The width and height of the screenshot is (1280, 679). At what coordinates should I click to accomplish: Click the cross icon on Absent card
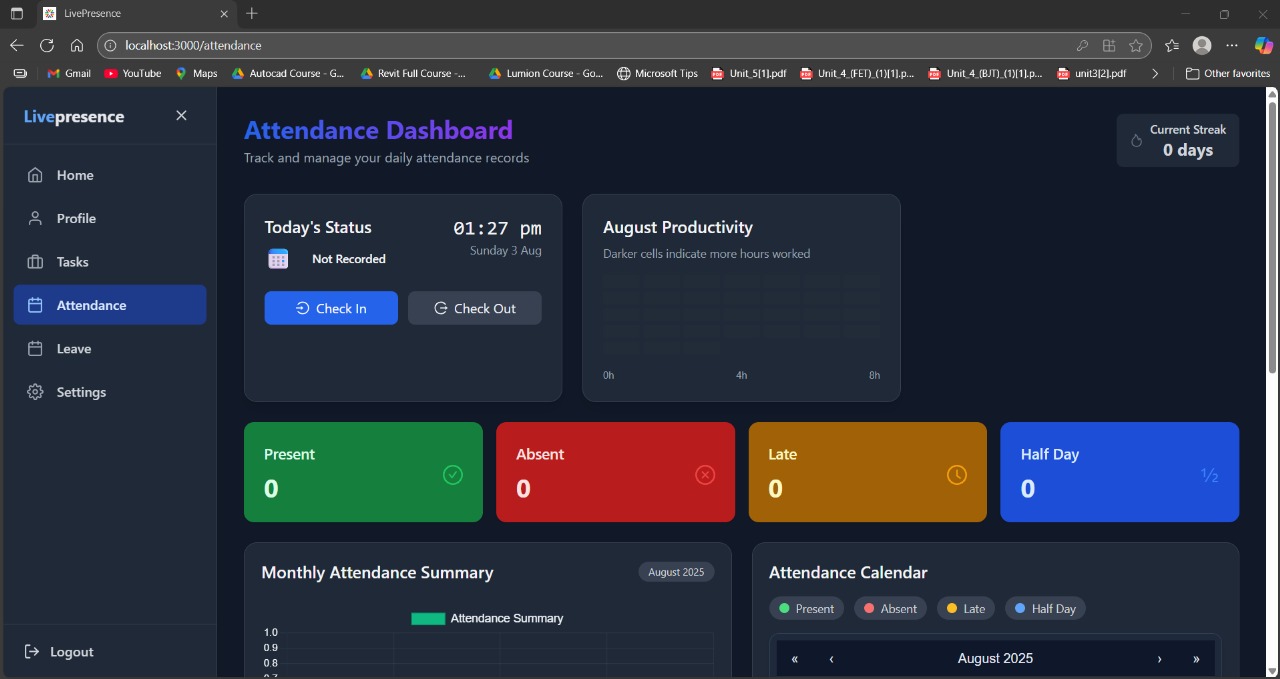pos(705,475)
